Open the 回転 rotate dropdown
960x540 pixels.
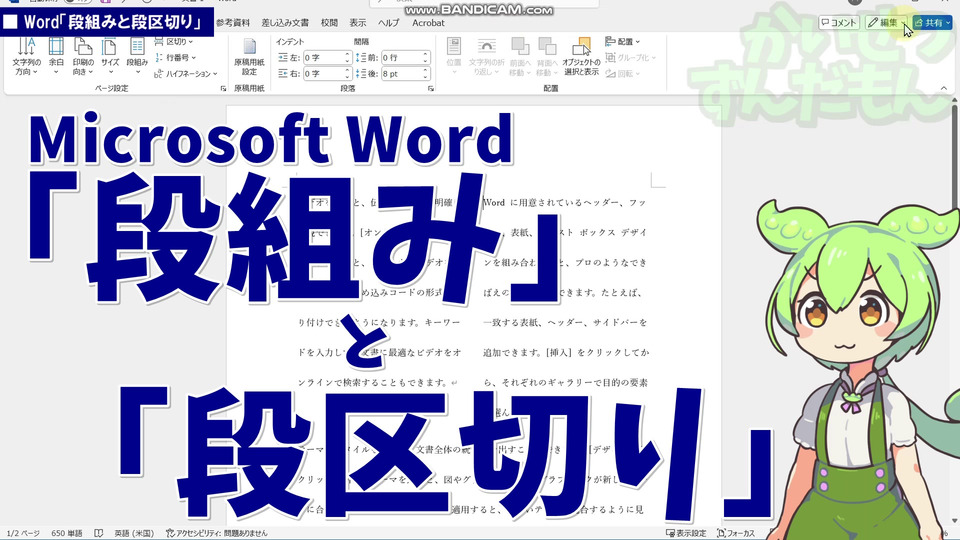(x=622, y=73)
